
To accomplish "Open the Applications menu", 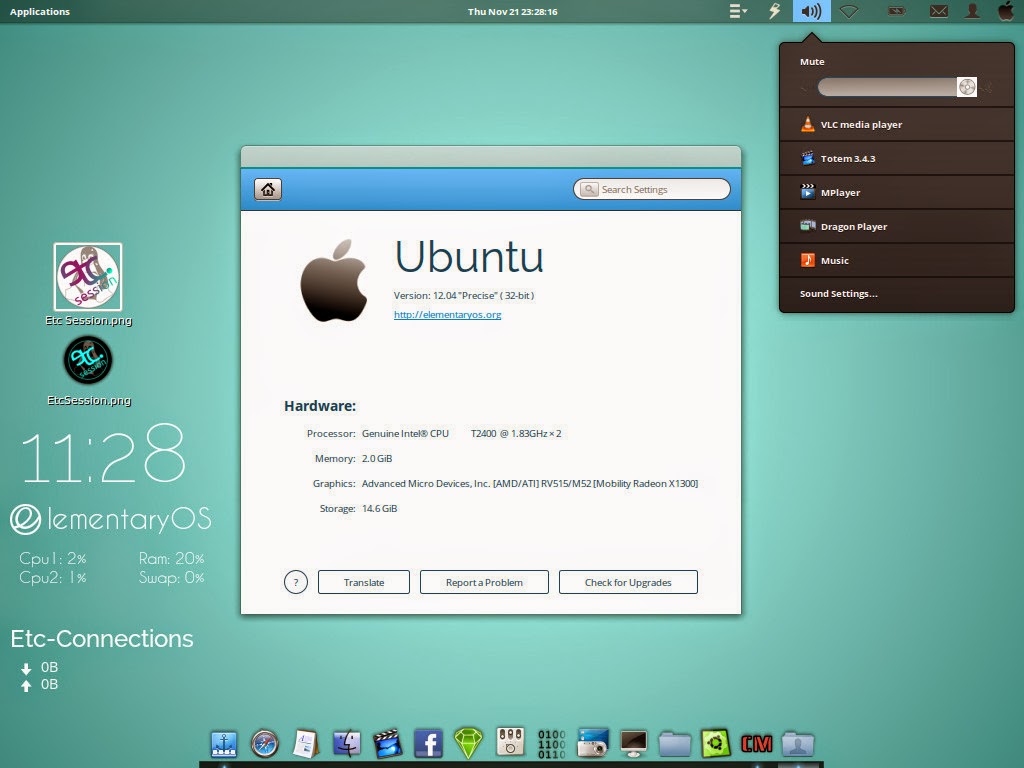I will (39, 11).
